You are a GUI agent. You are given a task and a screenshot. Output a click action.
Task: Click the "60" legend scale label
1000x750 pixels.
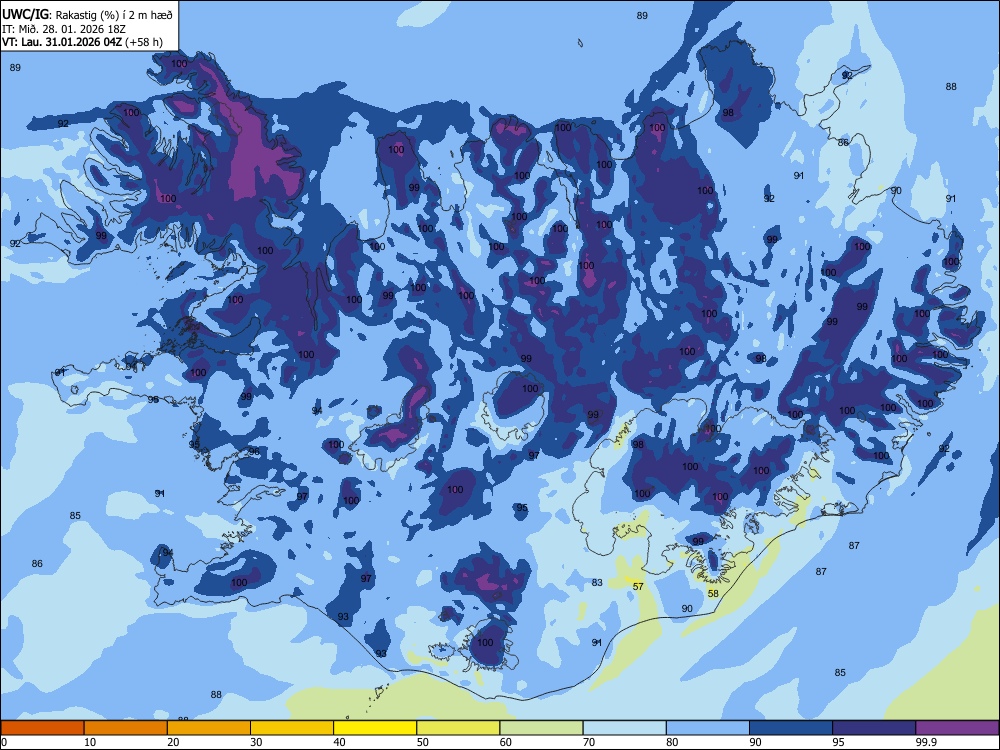point(506,742)
